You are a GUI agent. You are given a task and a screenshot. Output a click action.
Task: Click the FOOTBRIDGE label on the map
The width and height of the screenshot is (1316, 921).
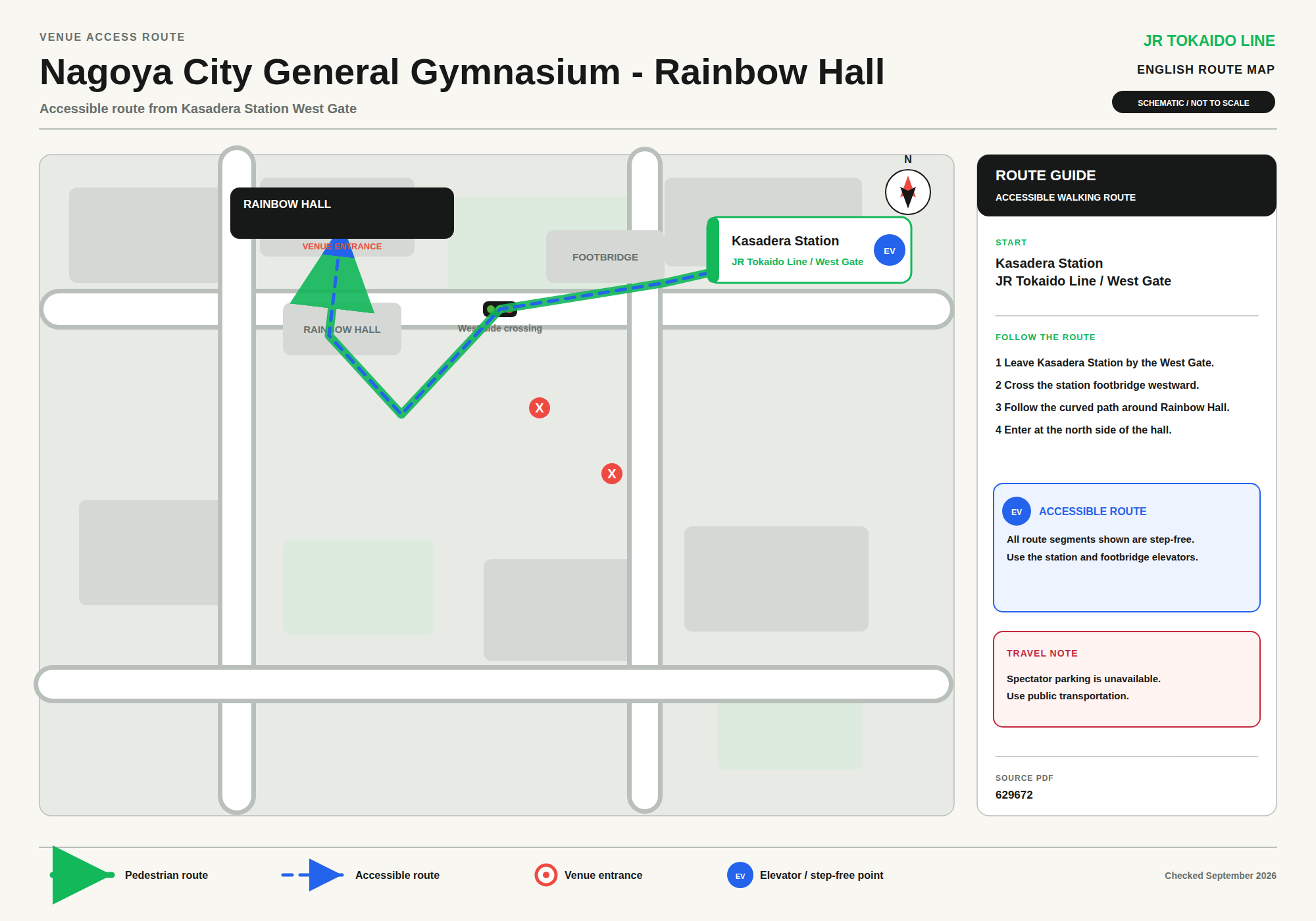click(x=605, y=257)
